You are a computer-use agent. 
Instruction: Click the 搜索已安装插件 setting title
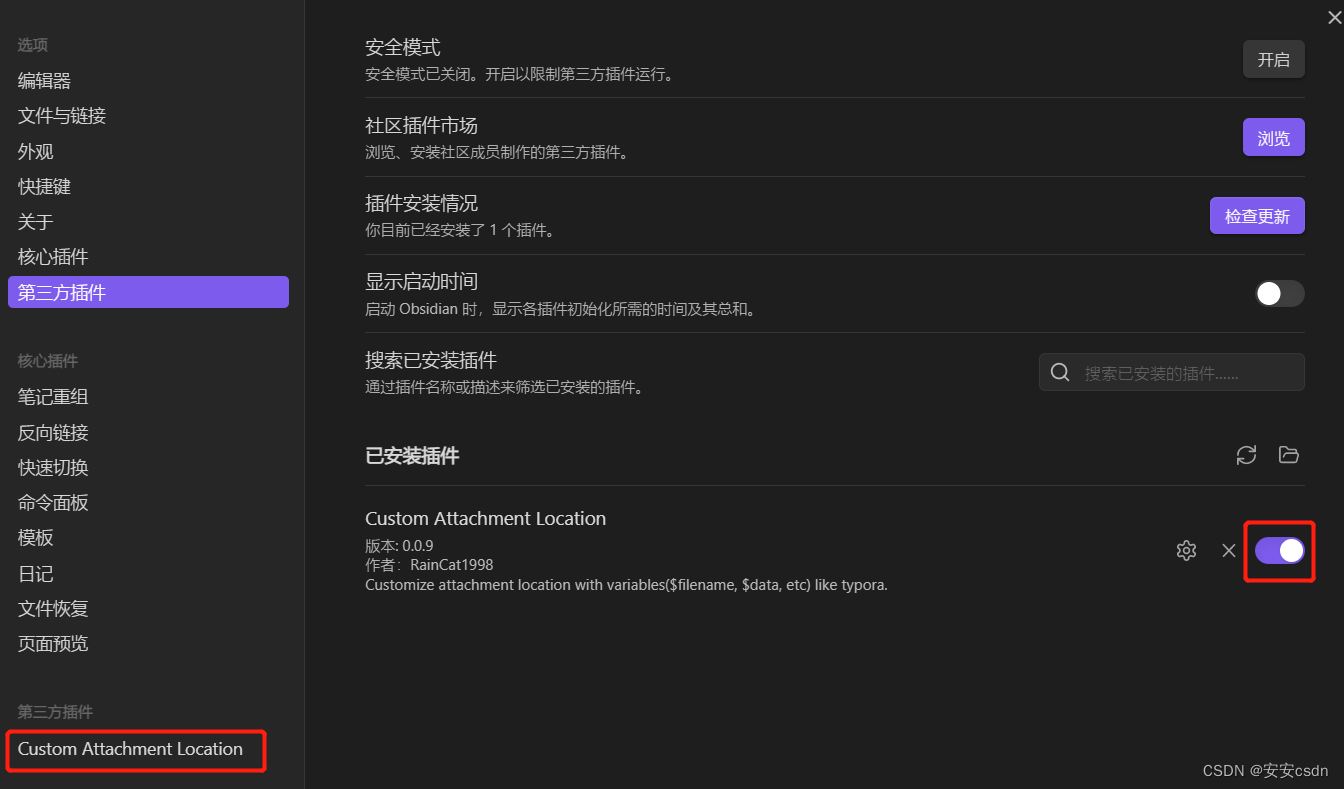(x=431, y=360)
